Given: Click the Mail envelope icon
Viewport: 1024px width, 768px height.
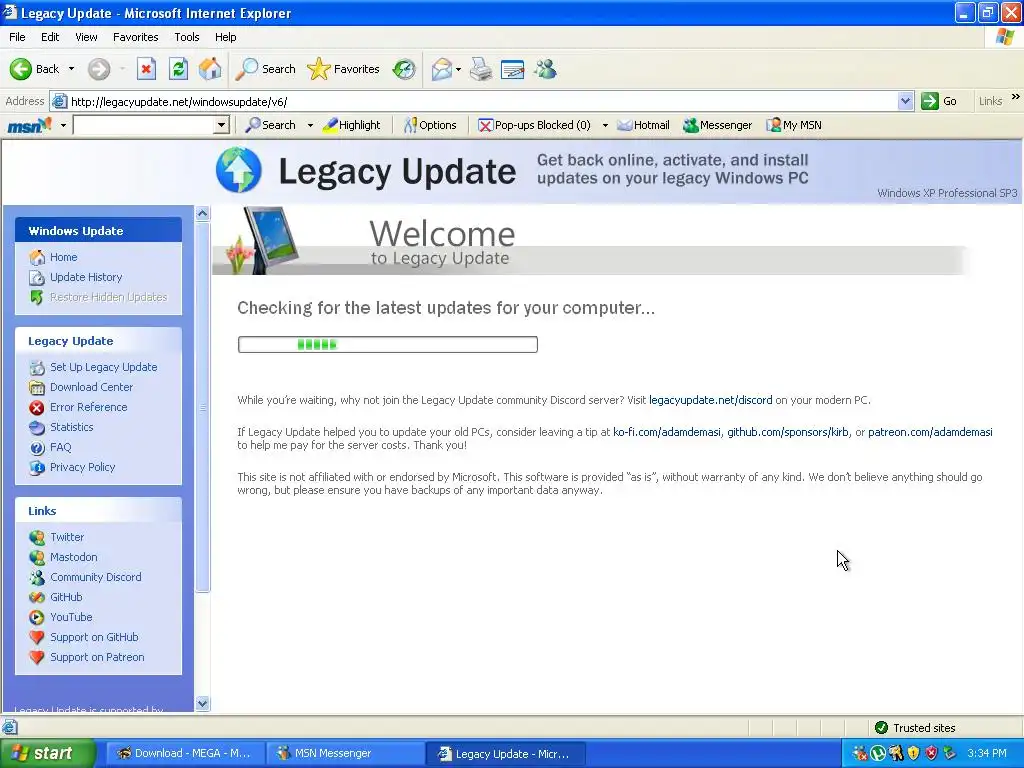Looking at the screenshot, I should 442,69.
